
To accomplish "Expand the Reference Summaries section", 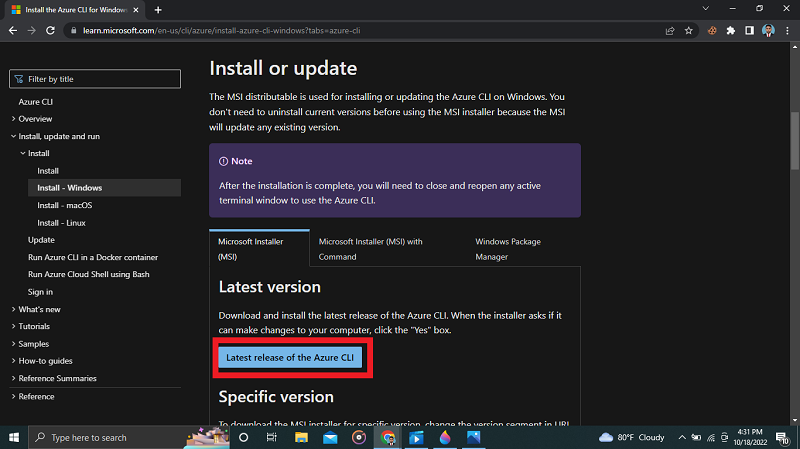I will (54, 378).
